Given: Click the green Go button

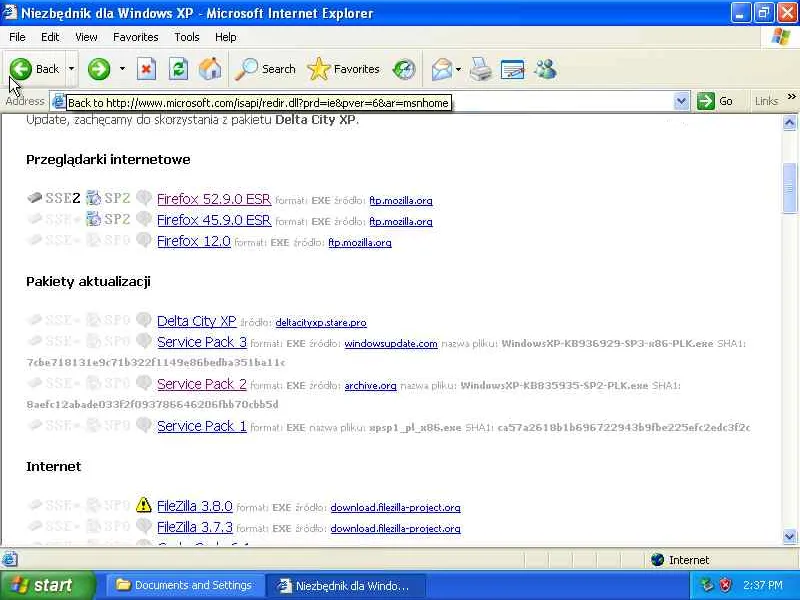Looking at the screenshot, I should point(715,101).
